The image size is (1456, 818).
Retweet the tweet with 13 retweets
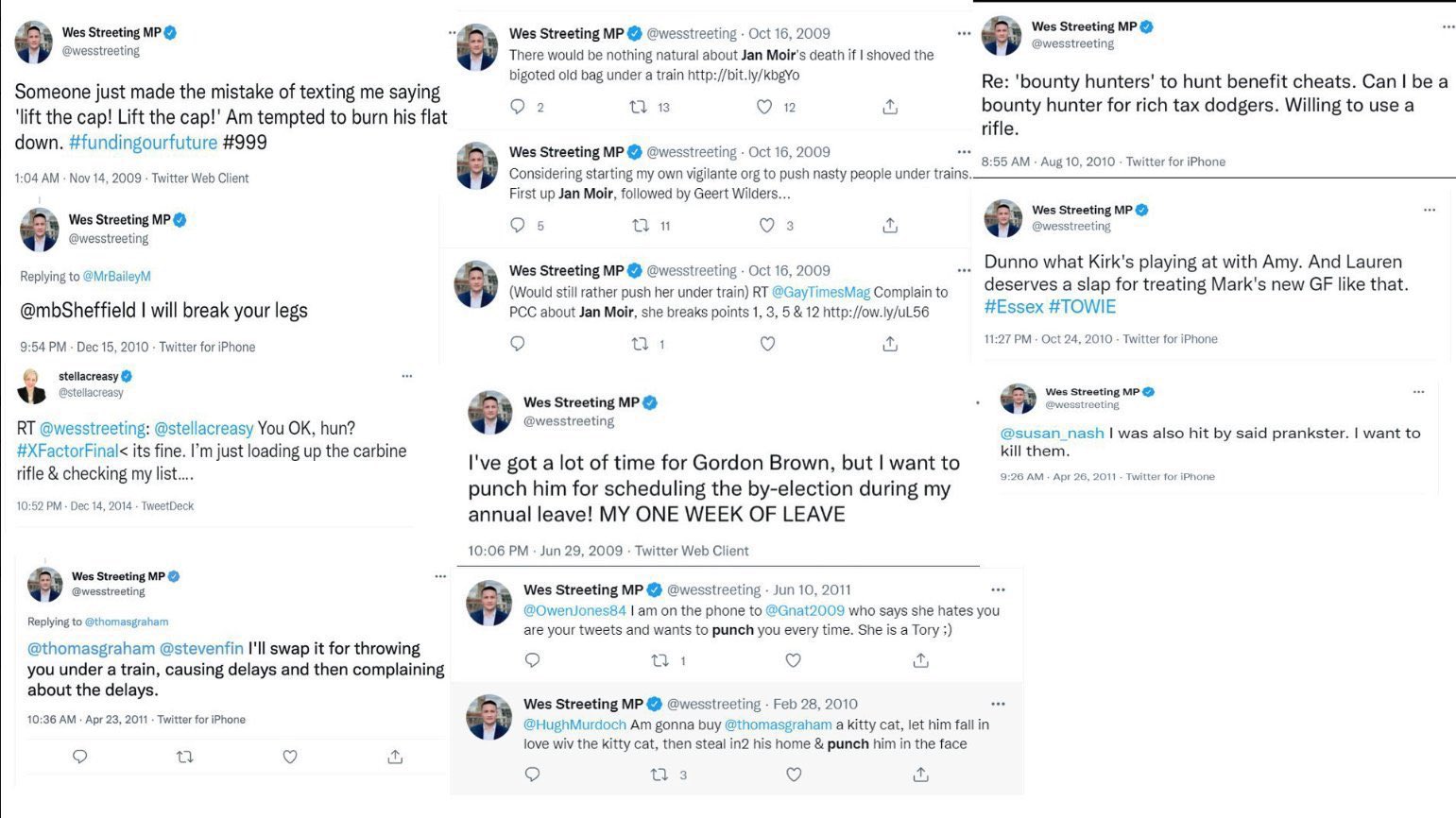(x=640, y=107)
